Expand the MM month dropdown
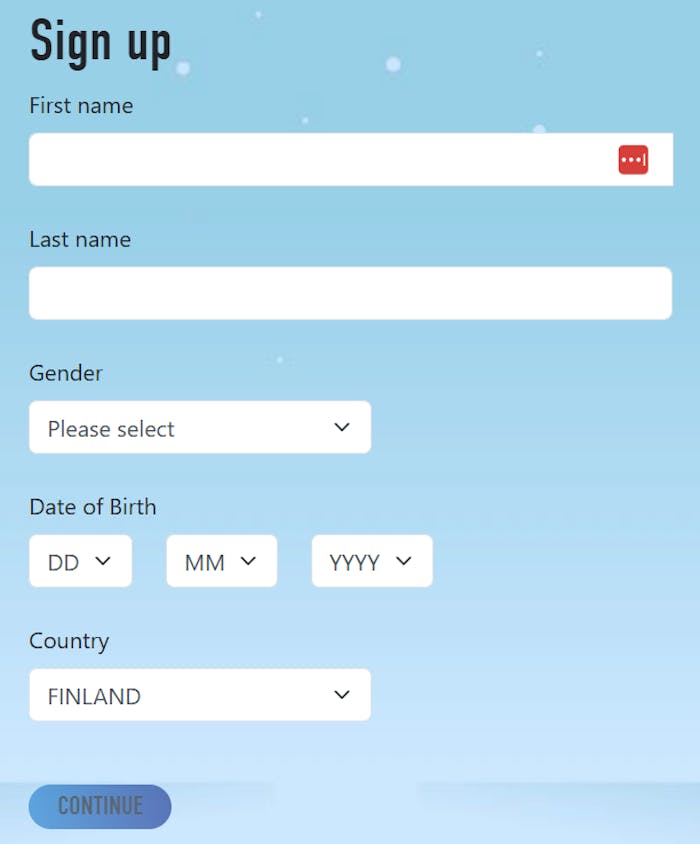 [221, 561]
